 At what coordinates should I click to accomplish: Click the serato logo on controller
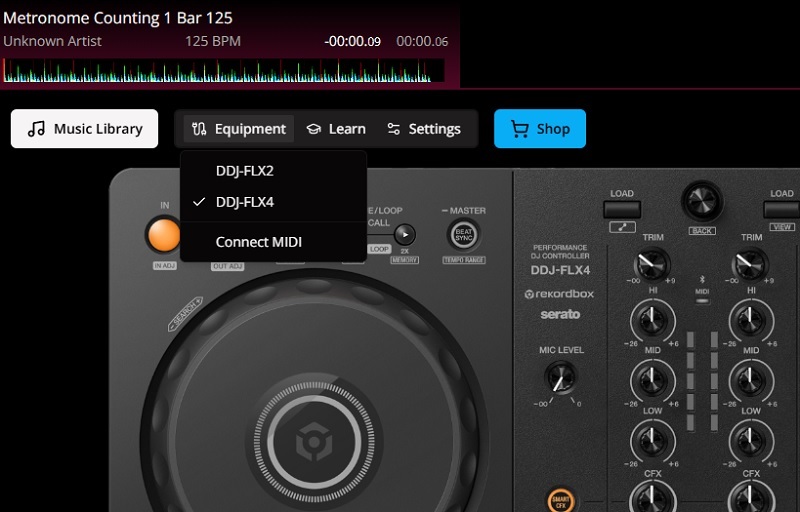(560, 314)
